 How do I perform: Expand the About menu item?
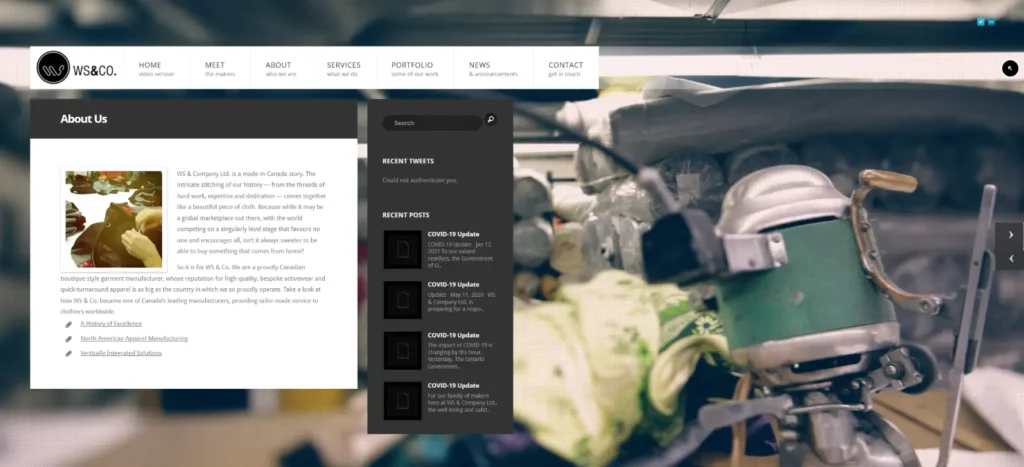click(x=280, y=69)
